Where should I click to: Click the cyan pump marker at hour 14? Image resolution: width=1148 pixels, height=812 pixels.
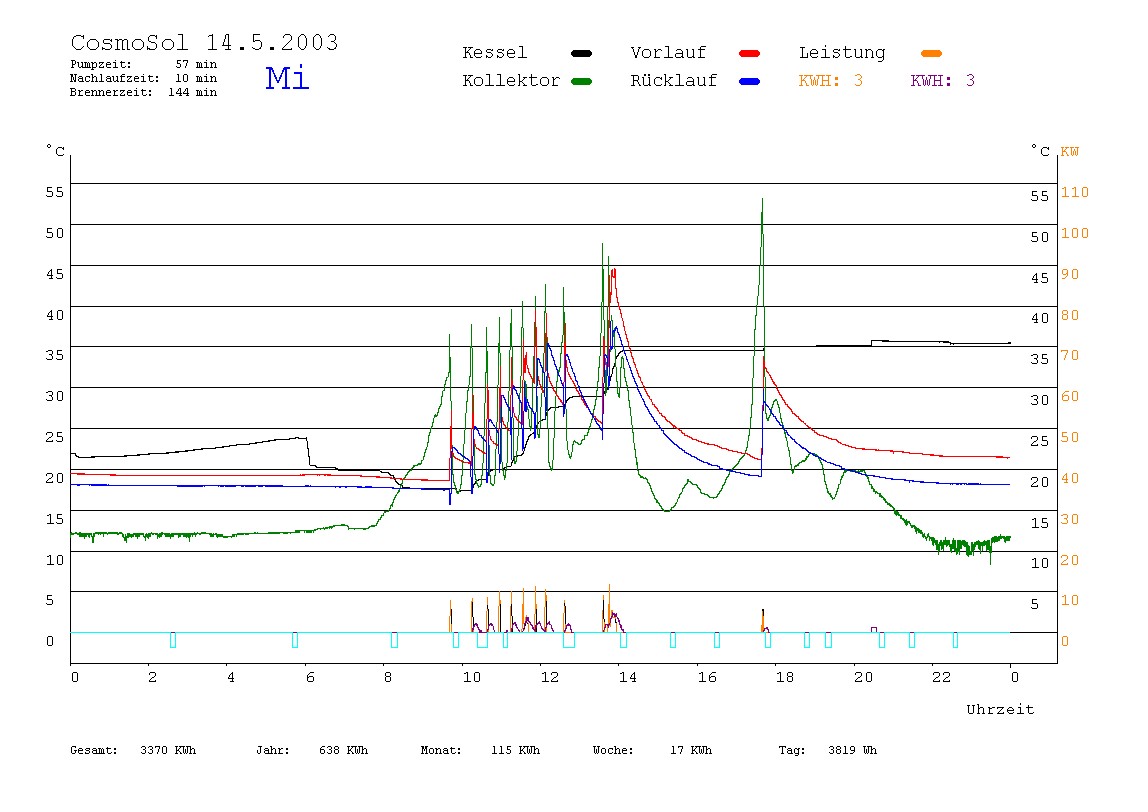[623, 640]
